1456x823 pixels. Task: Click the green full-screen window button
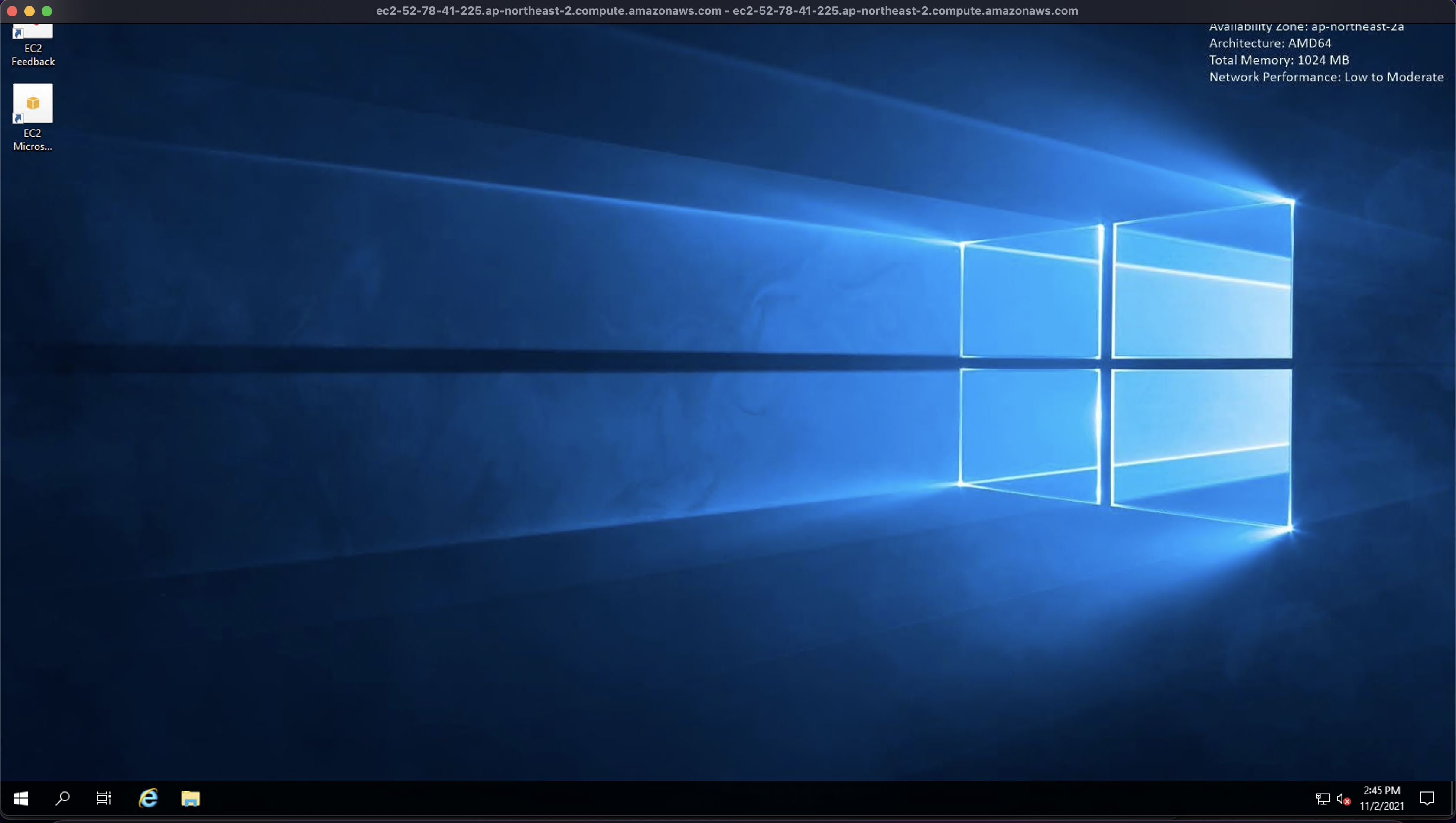tap(47, 11)
